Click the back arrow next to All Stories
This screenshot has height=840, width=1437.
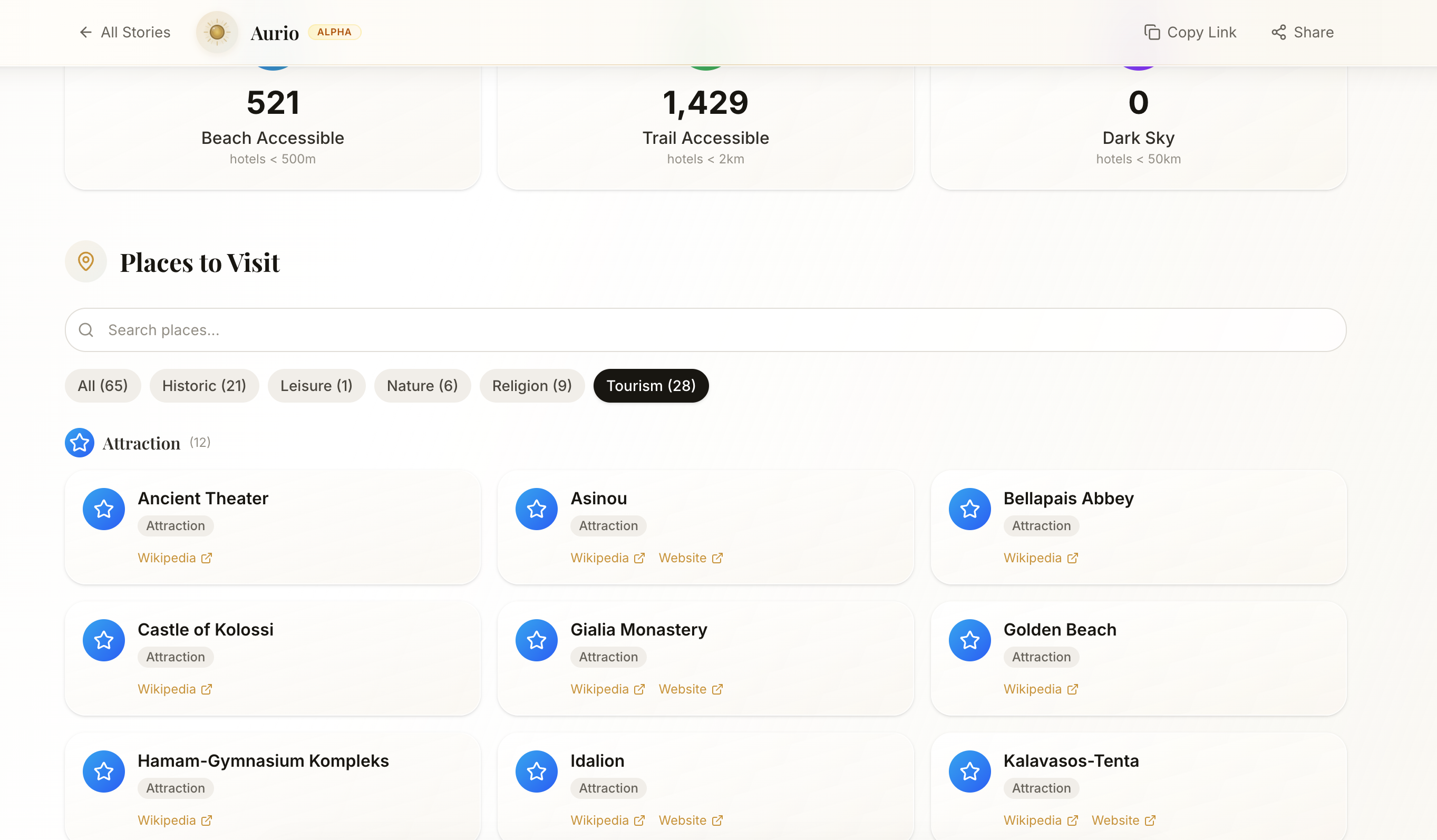85,33
